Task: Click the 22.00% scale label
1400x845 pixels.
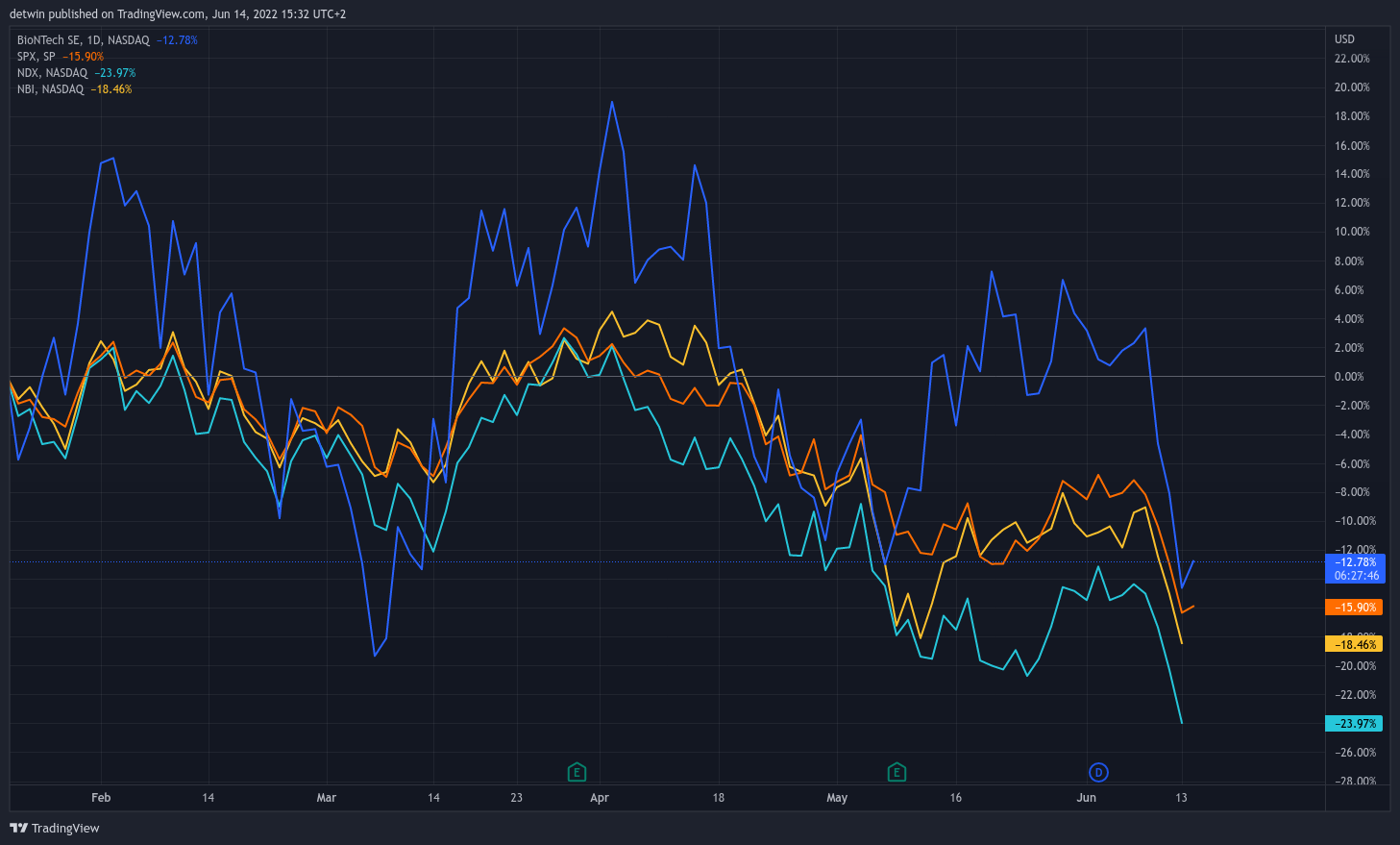Action: [x=1352, y=59]
